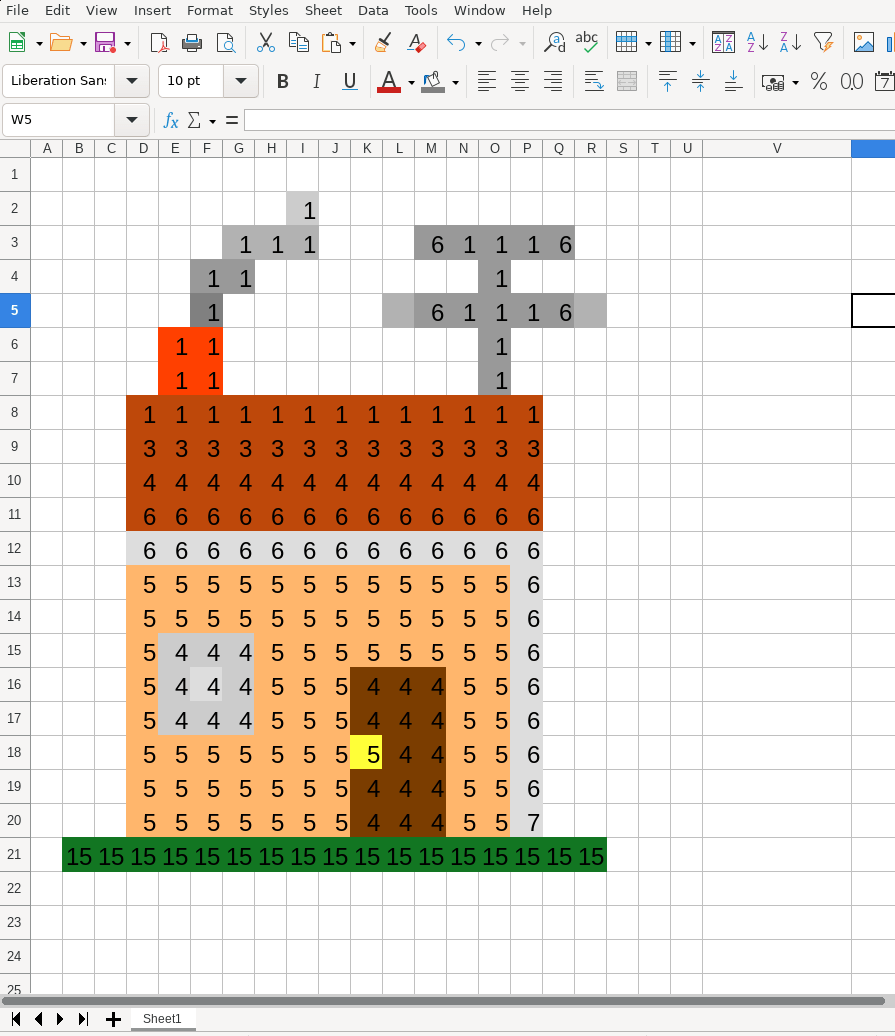895x1036 pixels.
Task: Click the formula equals sign icon
Action: click(232, 120)
